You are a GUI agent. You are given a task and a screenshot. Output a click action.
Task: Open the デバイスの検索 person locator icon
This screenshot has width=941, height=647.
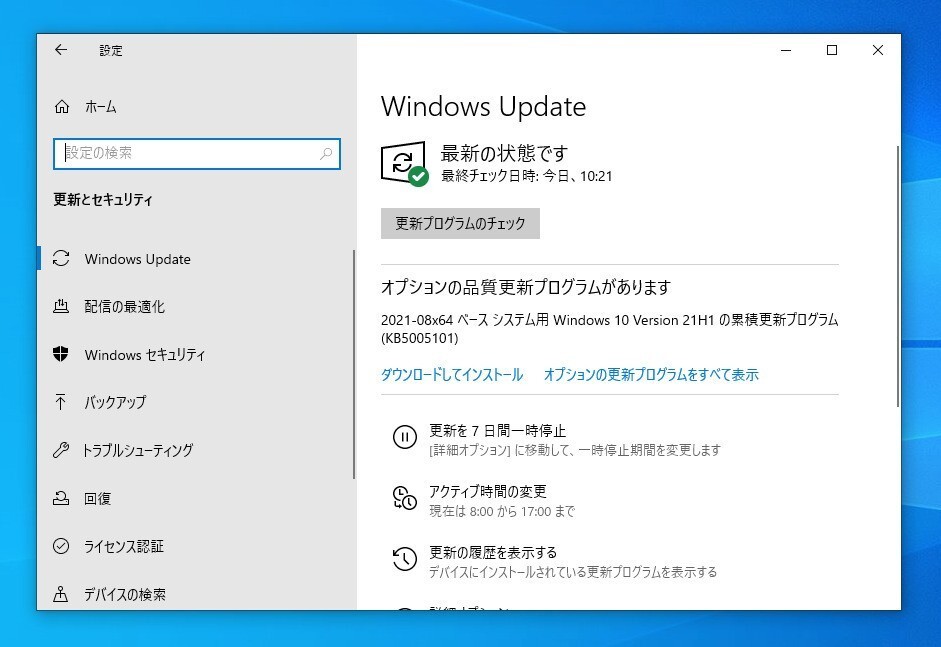(61, 594)
